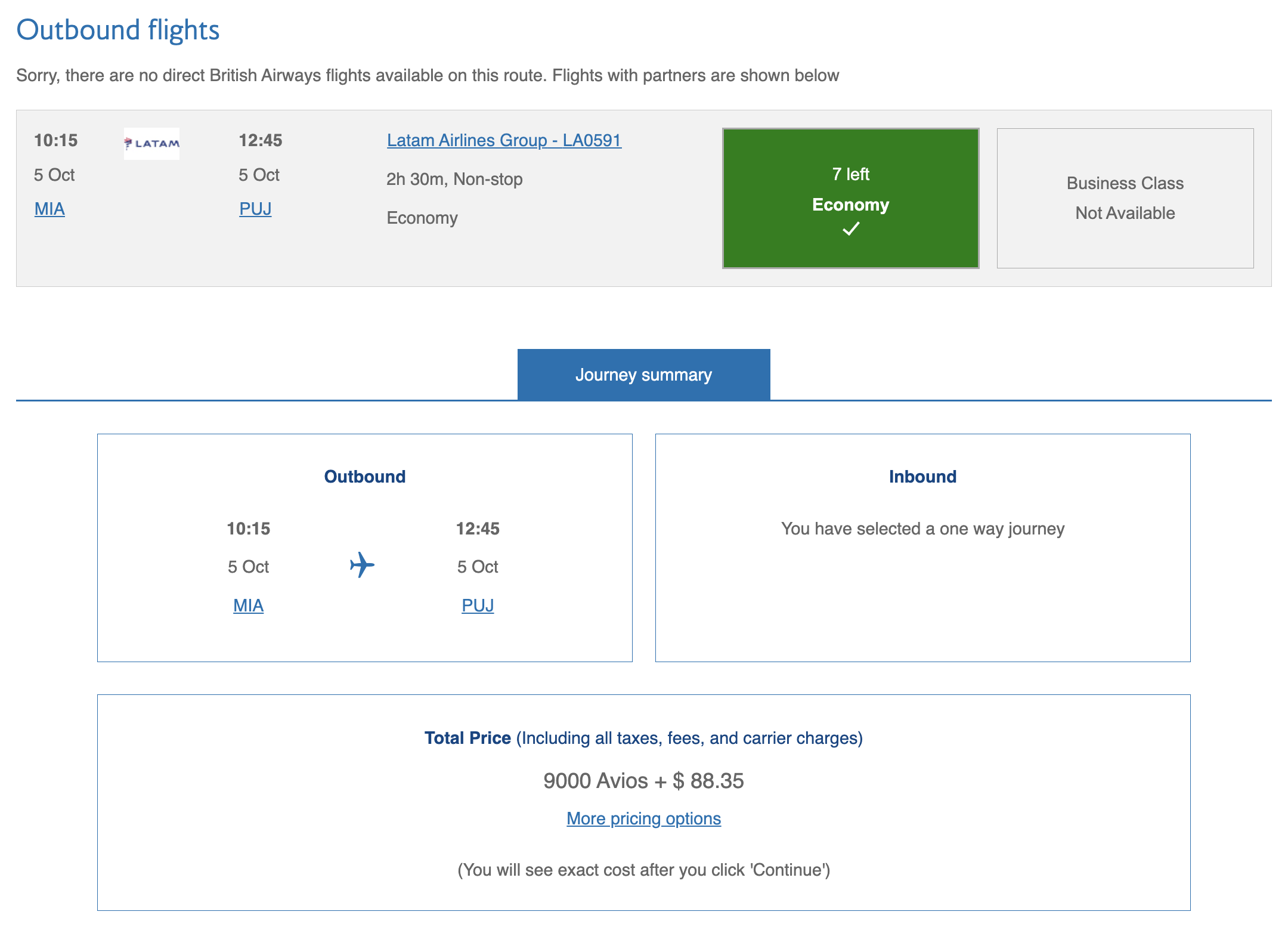Click the checkmark in the green Economy box

(851, 228)
